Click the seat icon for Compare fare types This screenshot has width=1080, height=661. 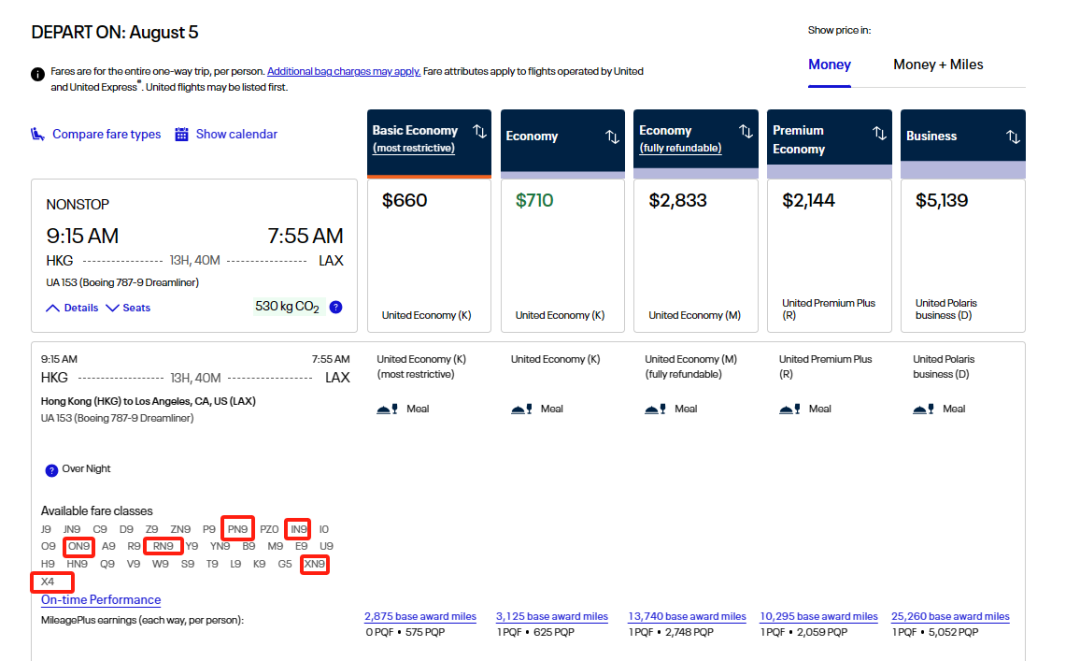38,134
